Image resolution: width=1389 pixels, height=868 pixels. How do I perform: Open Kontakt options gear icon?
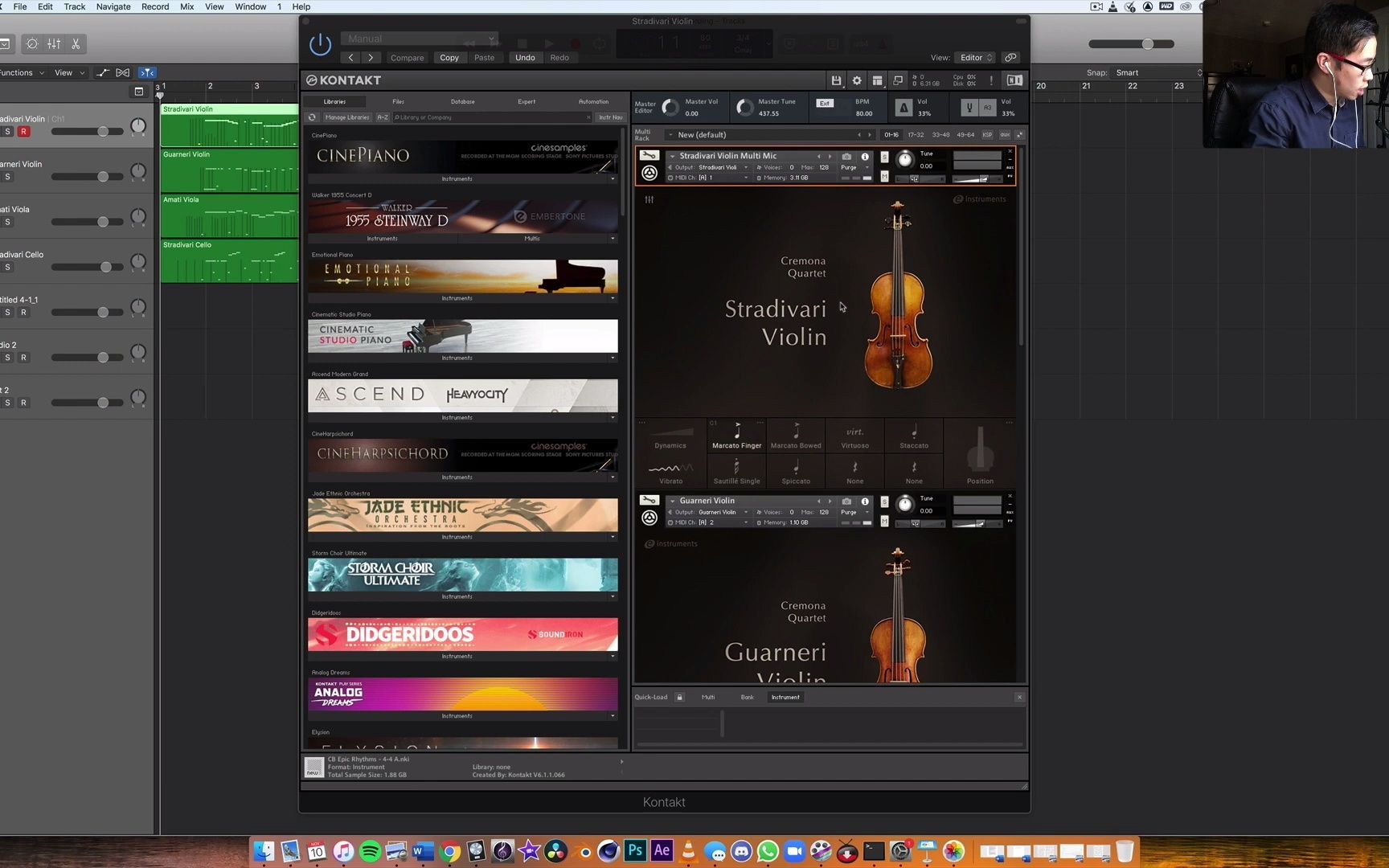(857, 80)
